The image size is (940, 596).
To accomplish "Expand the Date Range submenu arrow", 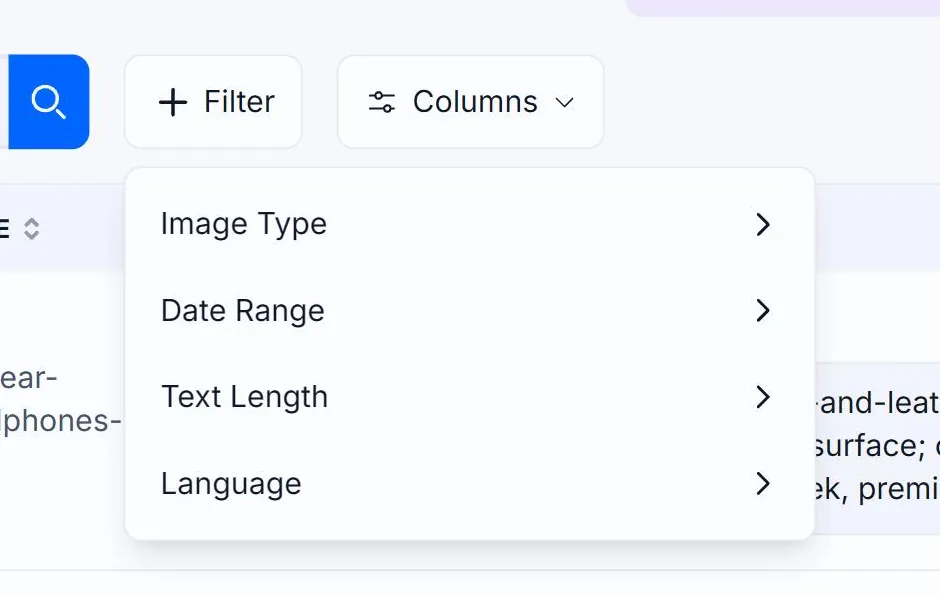I will tap(763, 311).
